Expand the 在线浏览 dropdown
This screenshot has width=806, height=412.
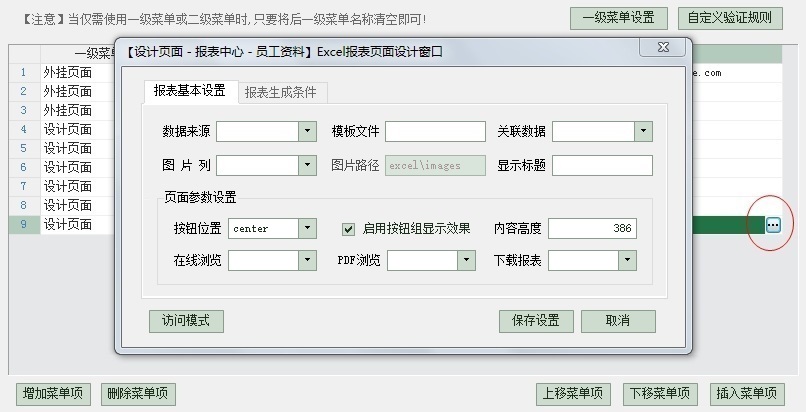pos(307,261)
